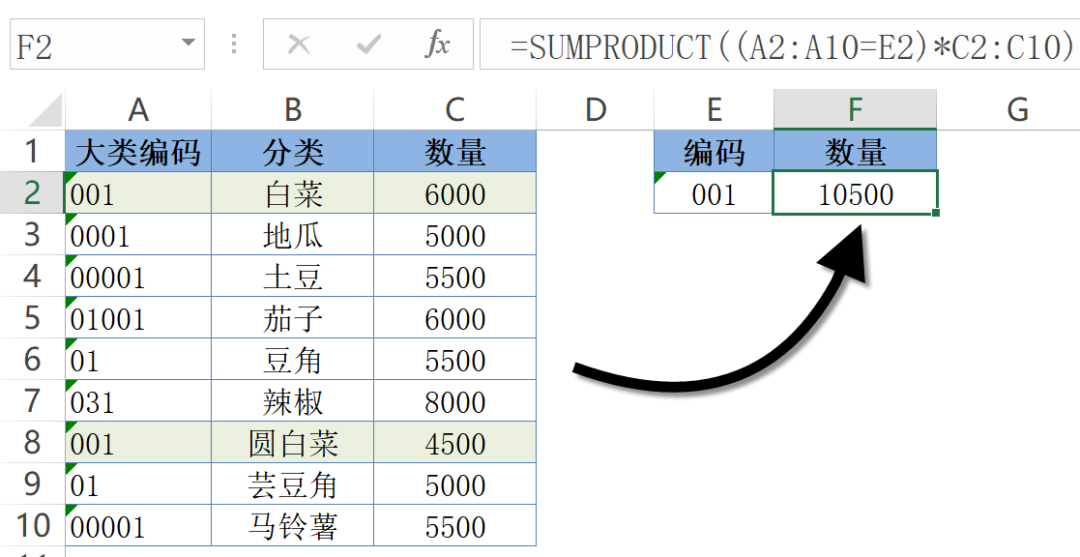
Task: Click lookup code cell E2 with 001
Action: tap(714, 193)
